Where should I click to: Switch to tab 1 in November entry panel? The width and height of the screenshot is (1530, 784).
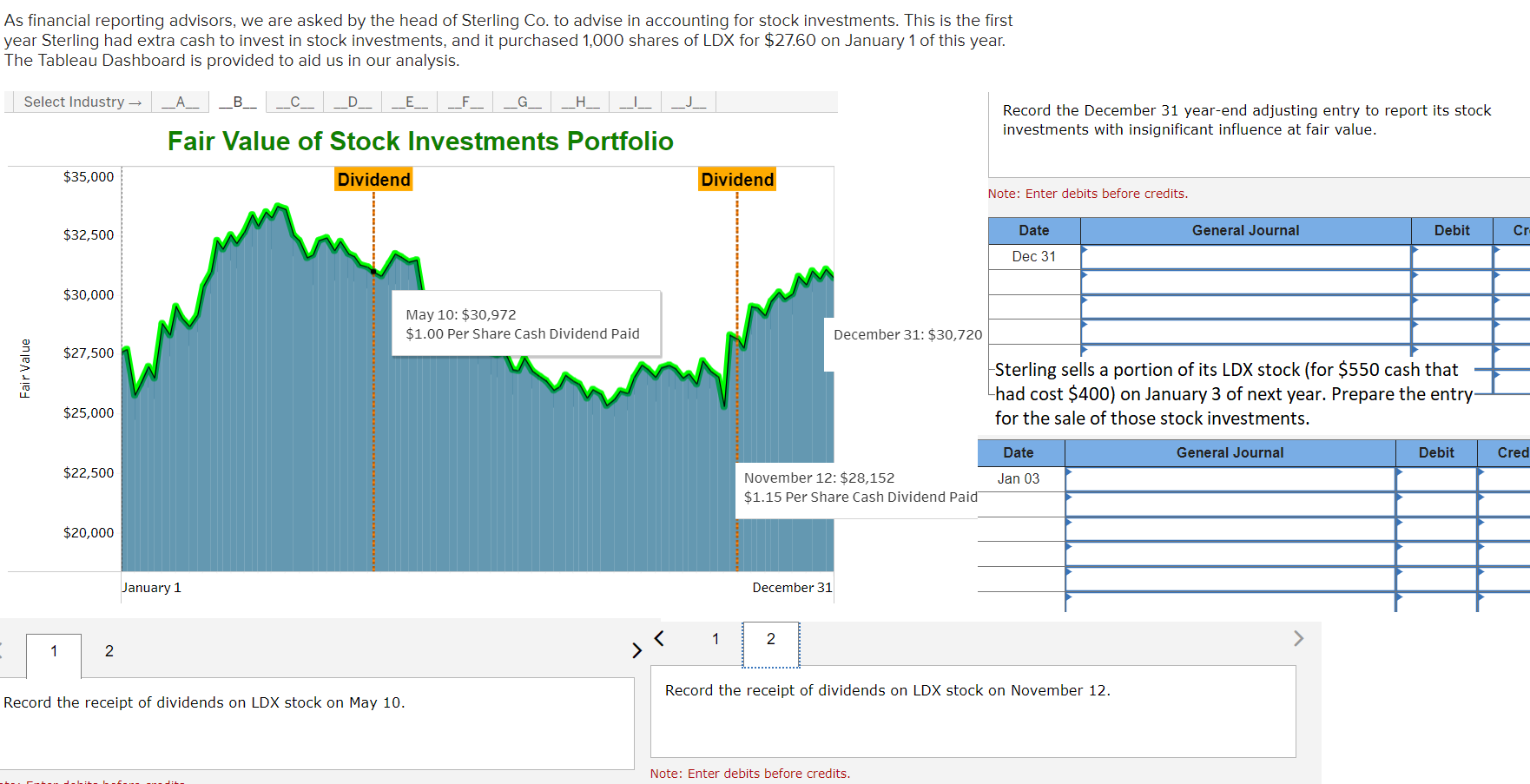coord(716,639)
